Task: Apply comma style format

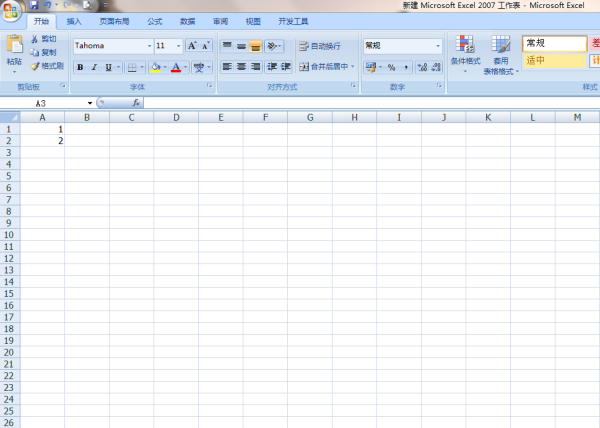Action: pos(406,67)
